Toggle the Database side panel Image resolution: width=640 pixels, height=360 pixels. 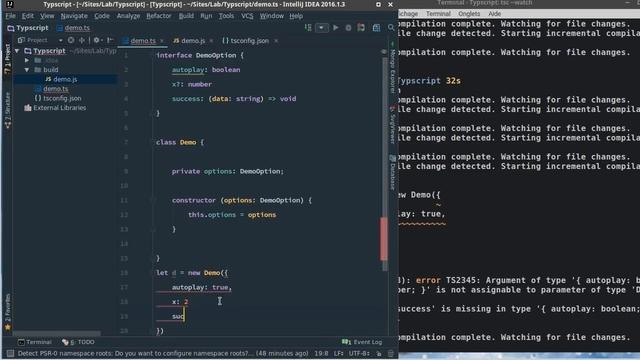click(392, 173)
